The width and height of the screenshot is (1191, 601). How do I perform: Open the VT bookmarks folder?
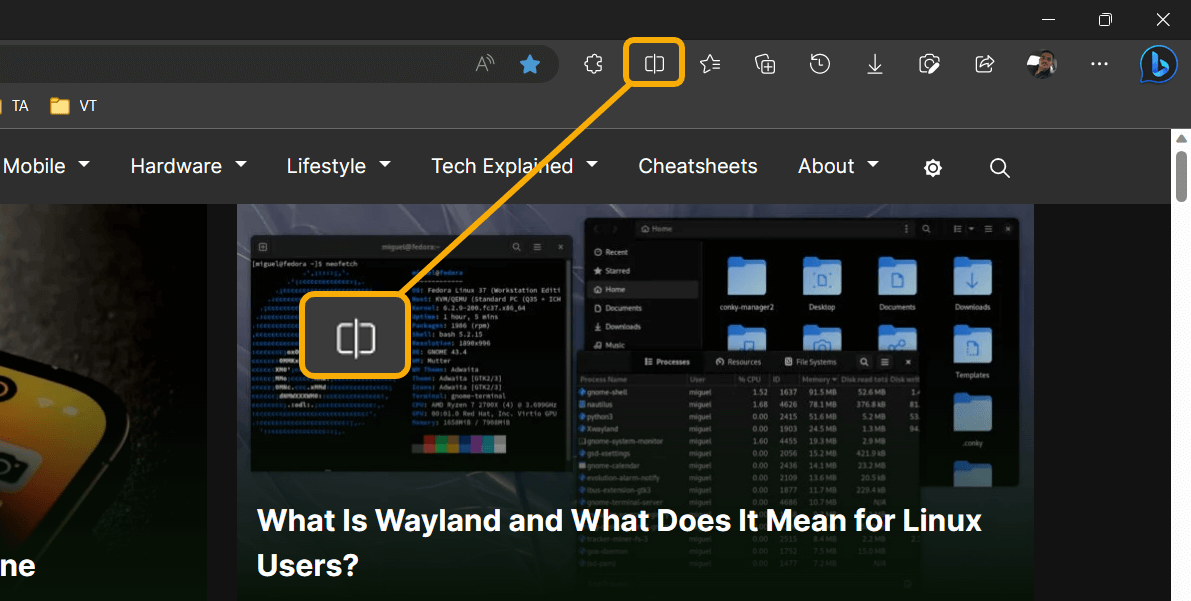point(73,105)
